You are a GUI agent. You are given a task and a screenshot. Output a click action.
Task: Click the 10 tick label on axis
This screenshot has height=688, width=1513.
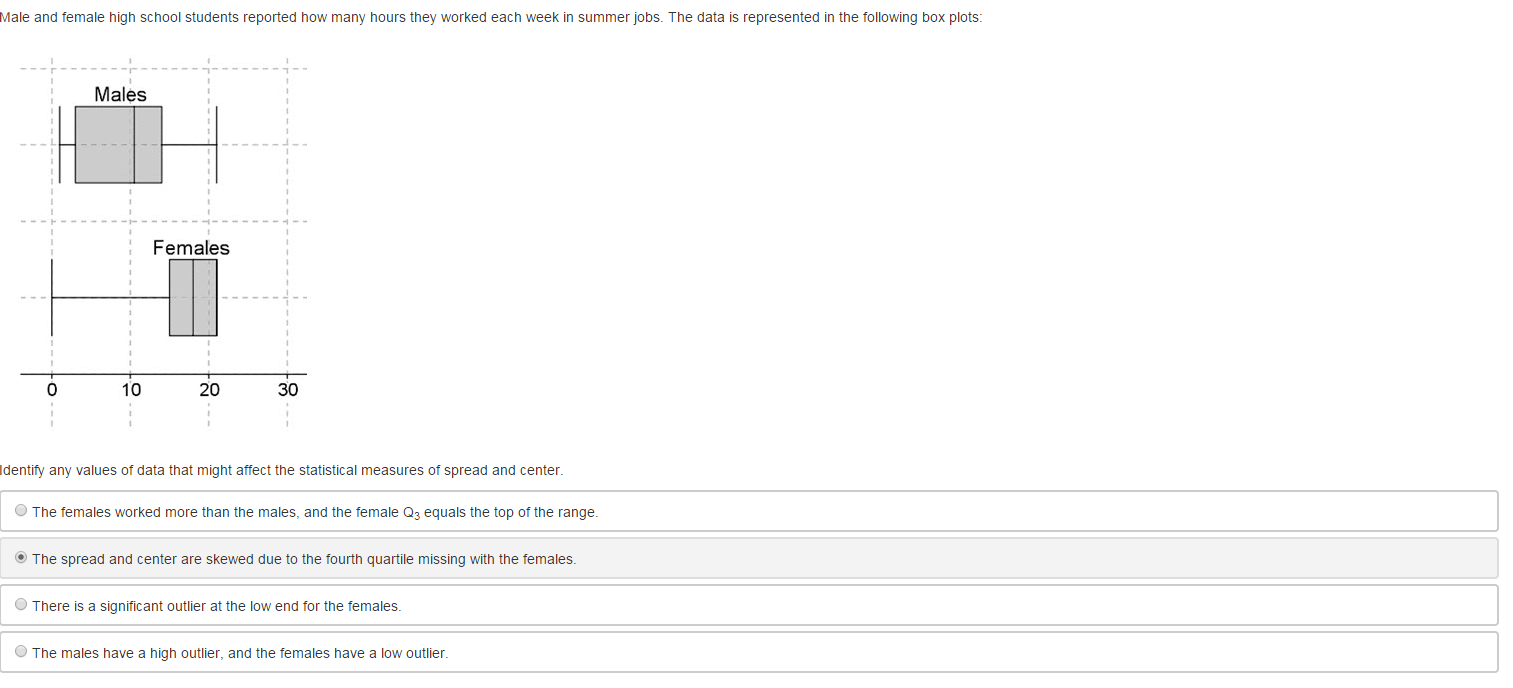131,390
